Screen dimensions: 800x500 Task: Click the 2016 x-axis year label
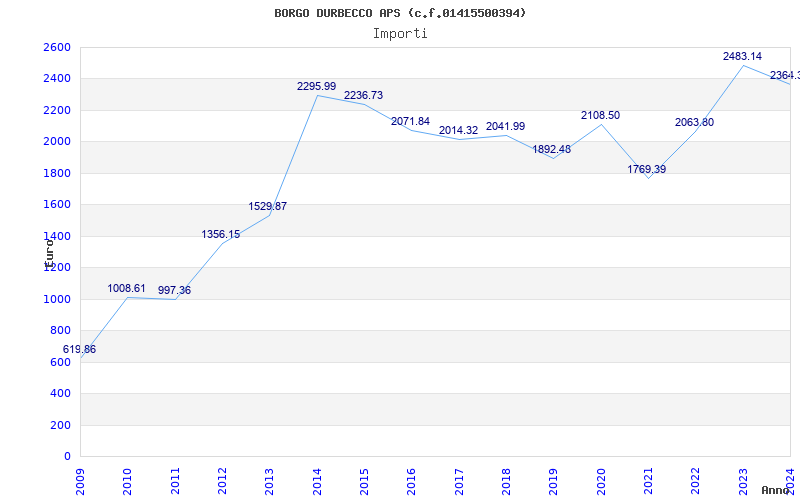(412, 482)
